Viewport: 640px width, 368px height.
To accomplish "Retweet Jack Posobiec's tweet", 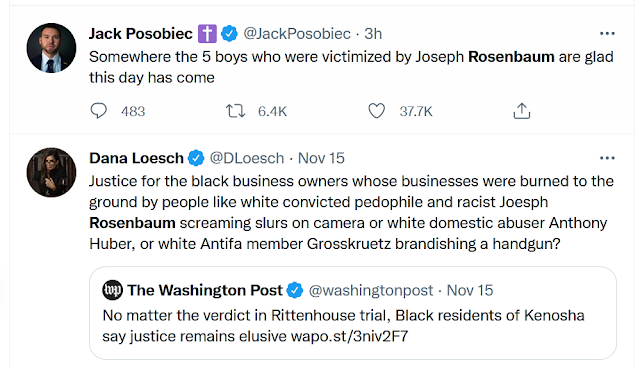I will click(x=236, y=111).
